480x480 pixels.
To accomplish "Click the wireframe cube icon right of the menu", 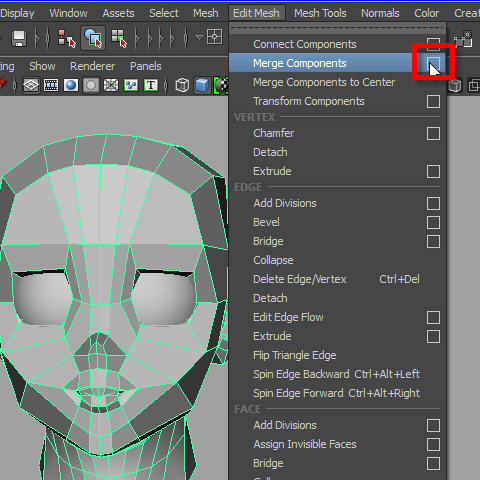I will pos(455,86).
